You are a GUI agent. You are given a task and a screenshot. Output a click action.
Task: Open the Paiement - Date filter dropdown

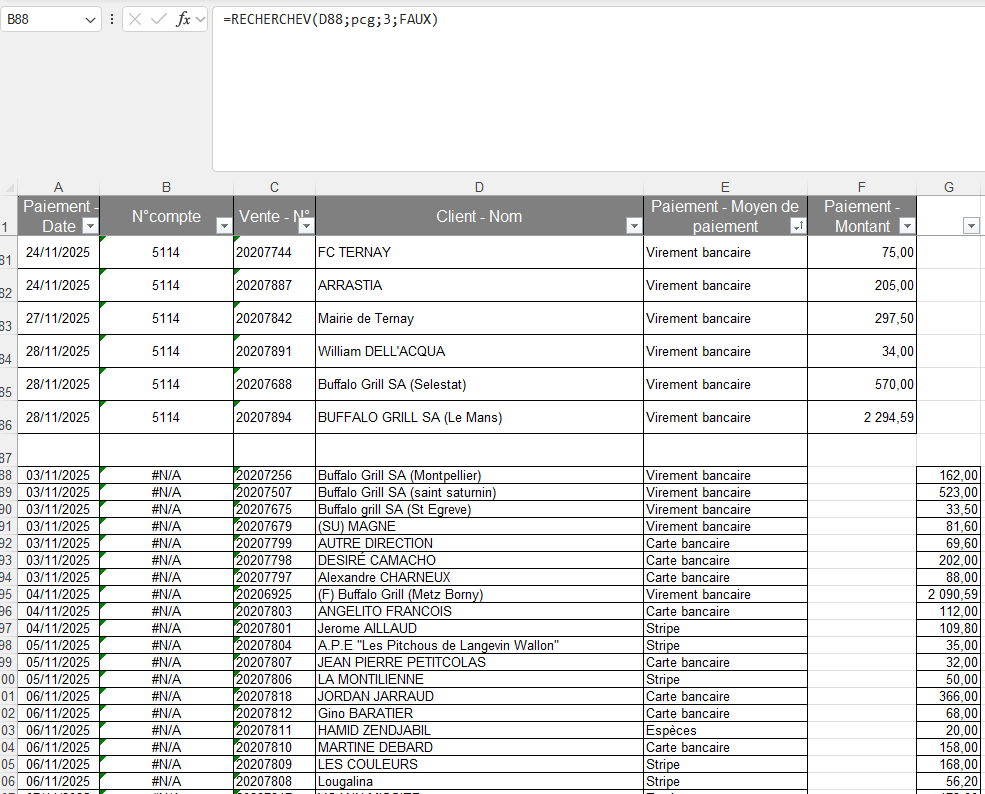(x=90, y=226)
